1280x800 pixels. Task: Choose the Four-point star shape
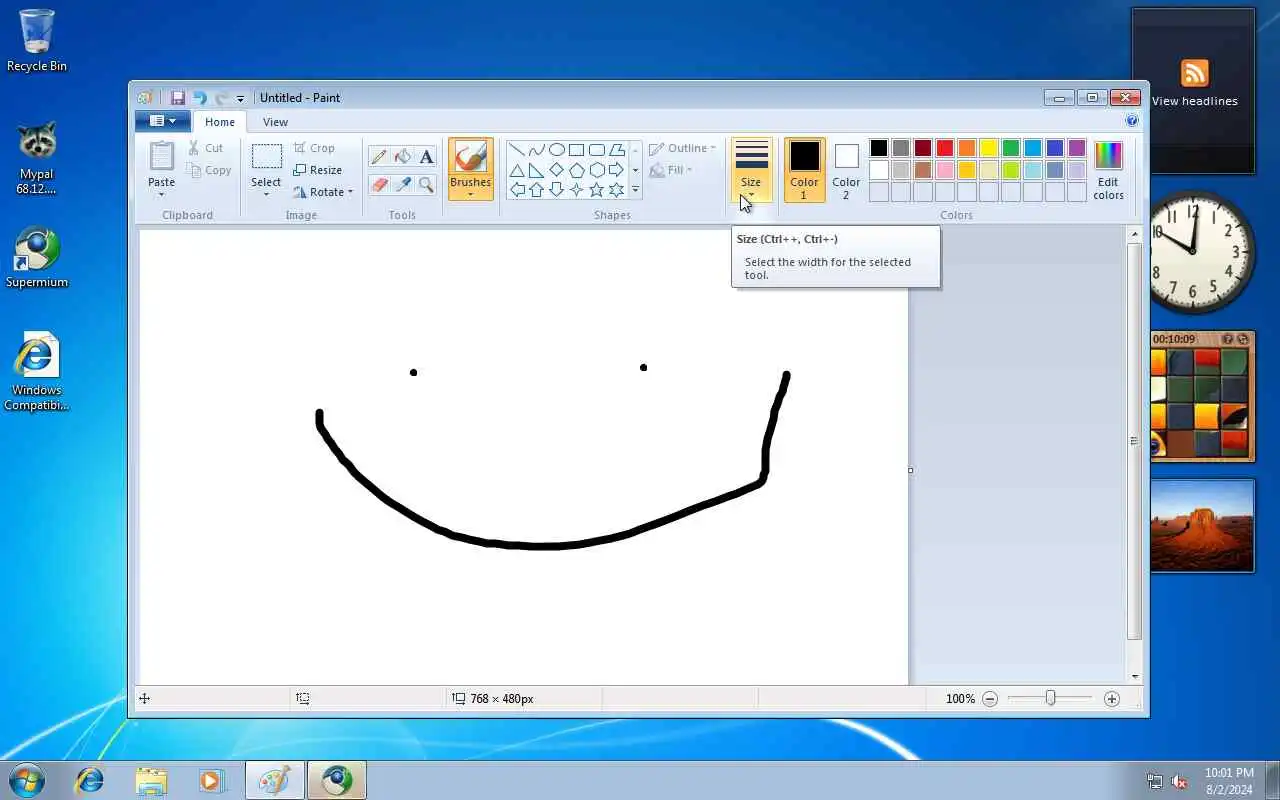(x=577, y=190)
